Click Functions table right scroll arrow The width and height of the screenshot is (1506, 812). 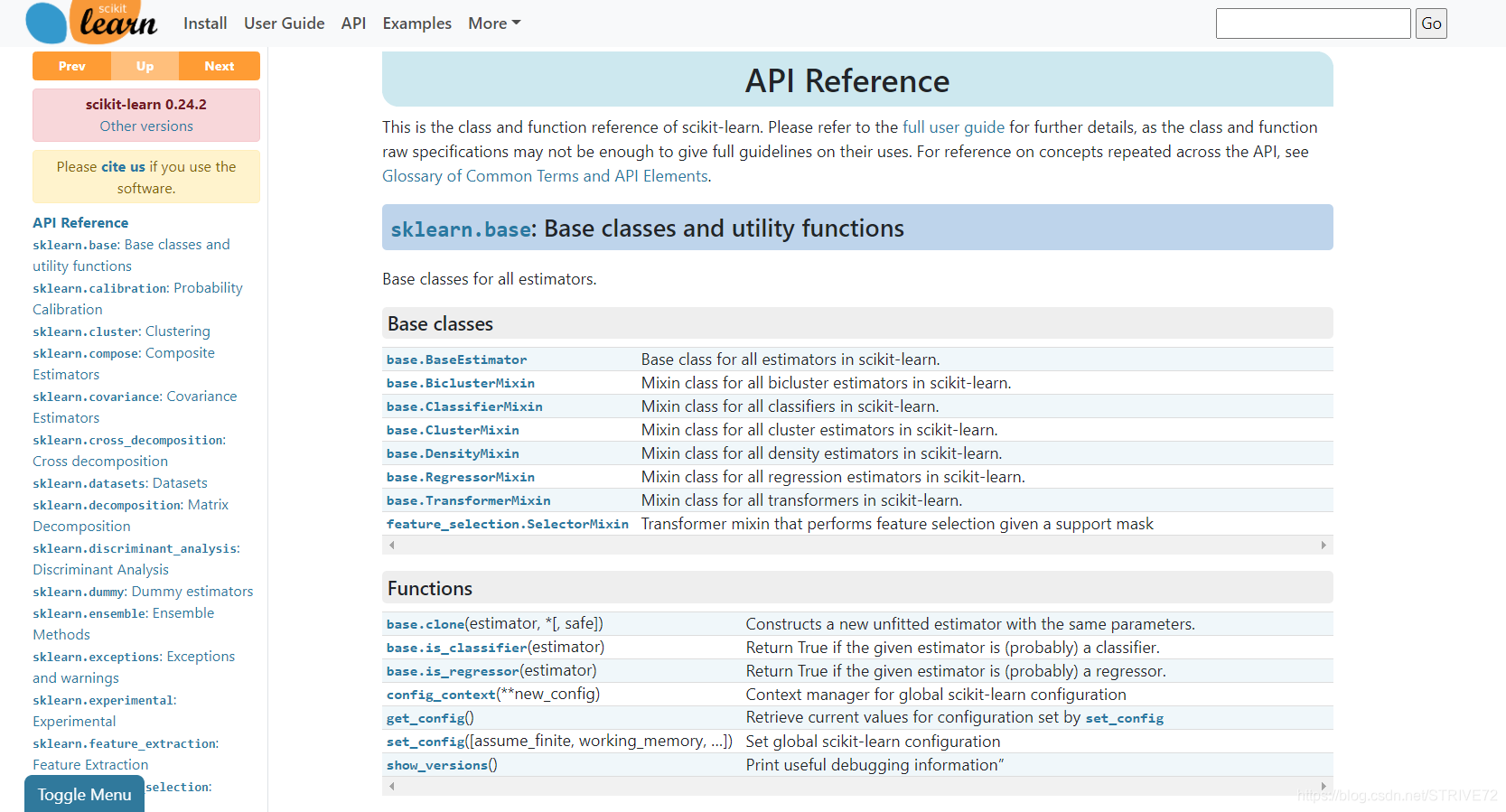(1324, 786)
